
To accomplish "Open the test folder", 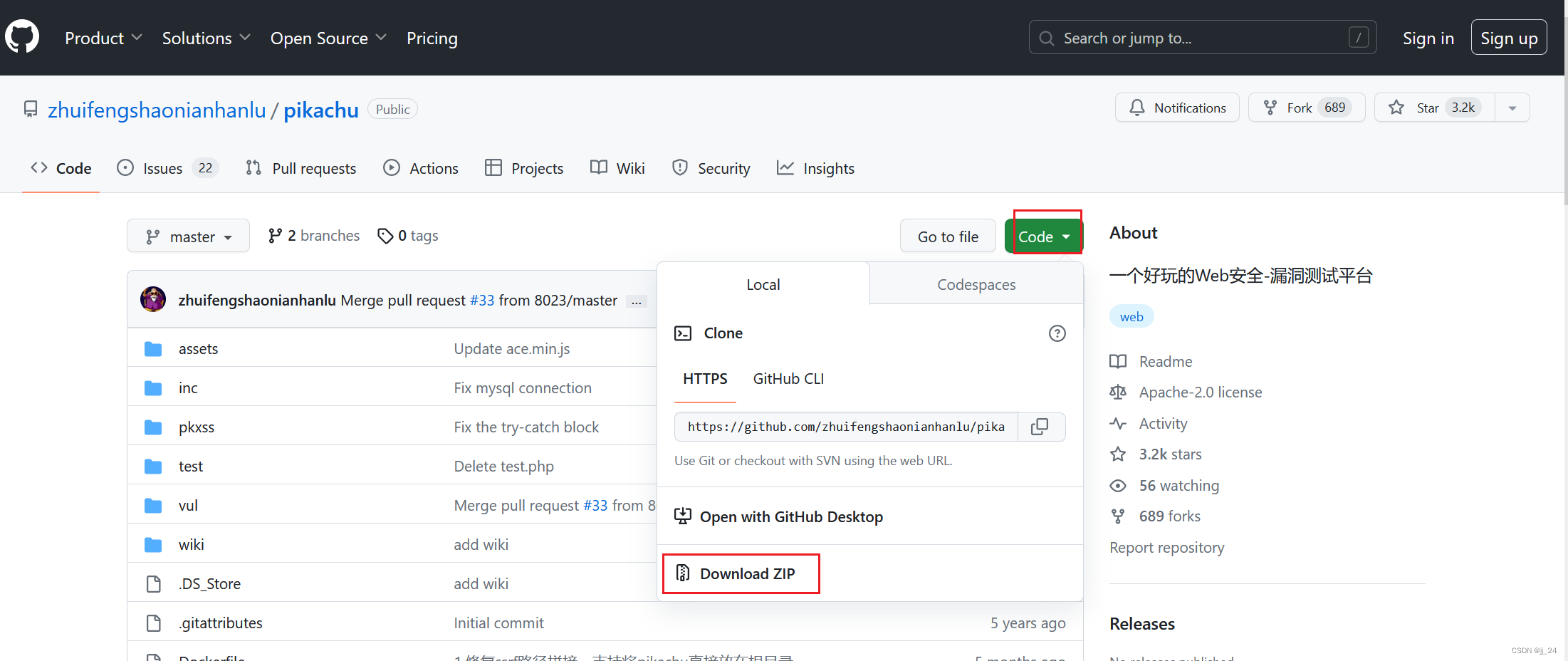I will pyautogui.click(x=191, y=466).
